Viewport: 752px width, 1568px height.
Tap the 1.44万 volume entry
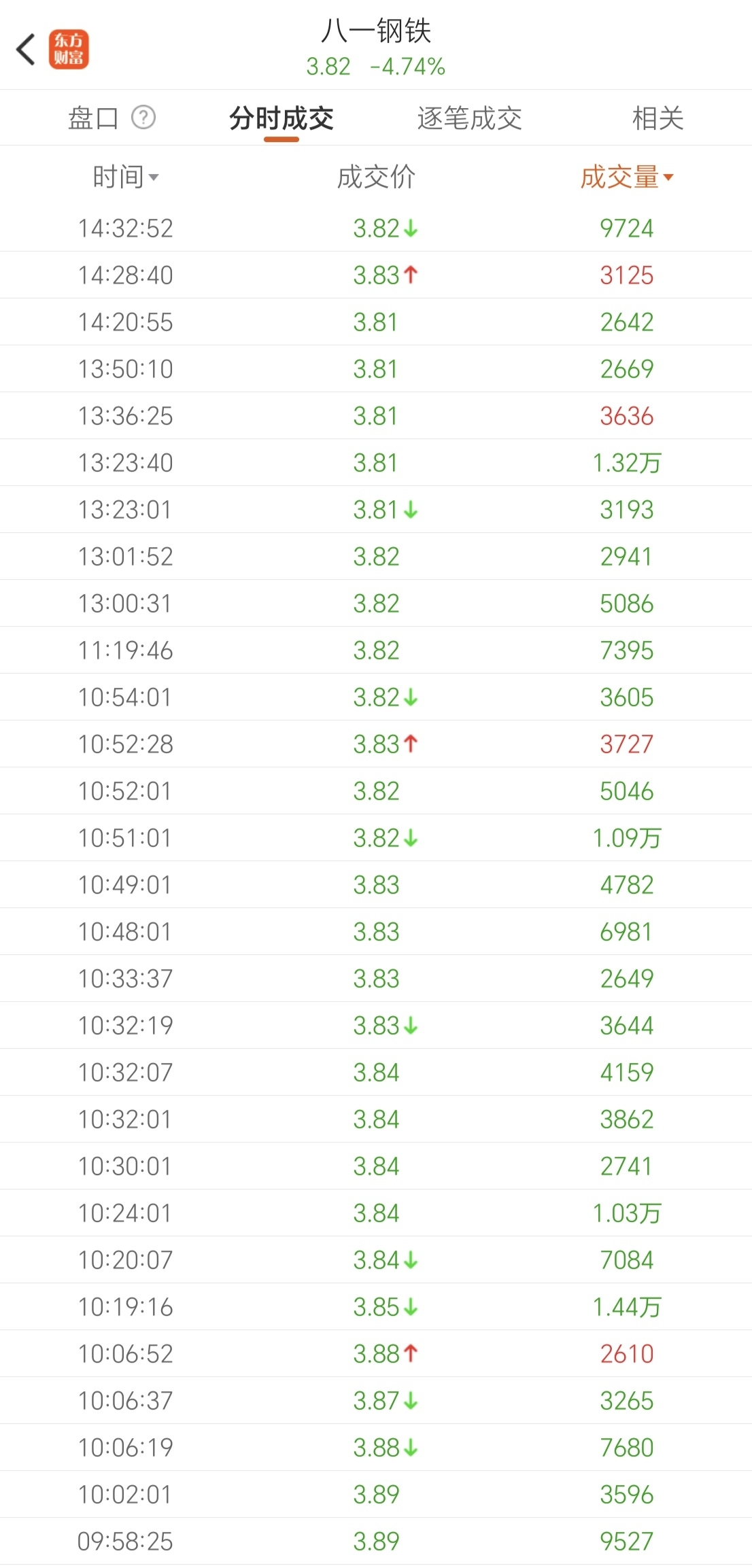[626, 1307]
